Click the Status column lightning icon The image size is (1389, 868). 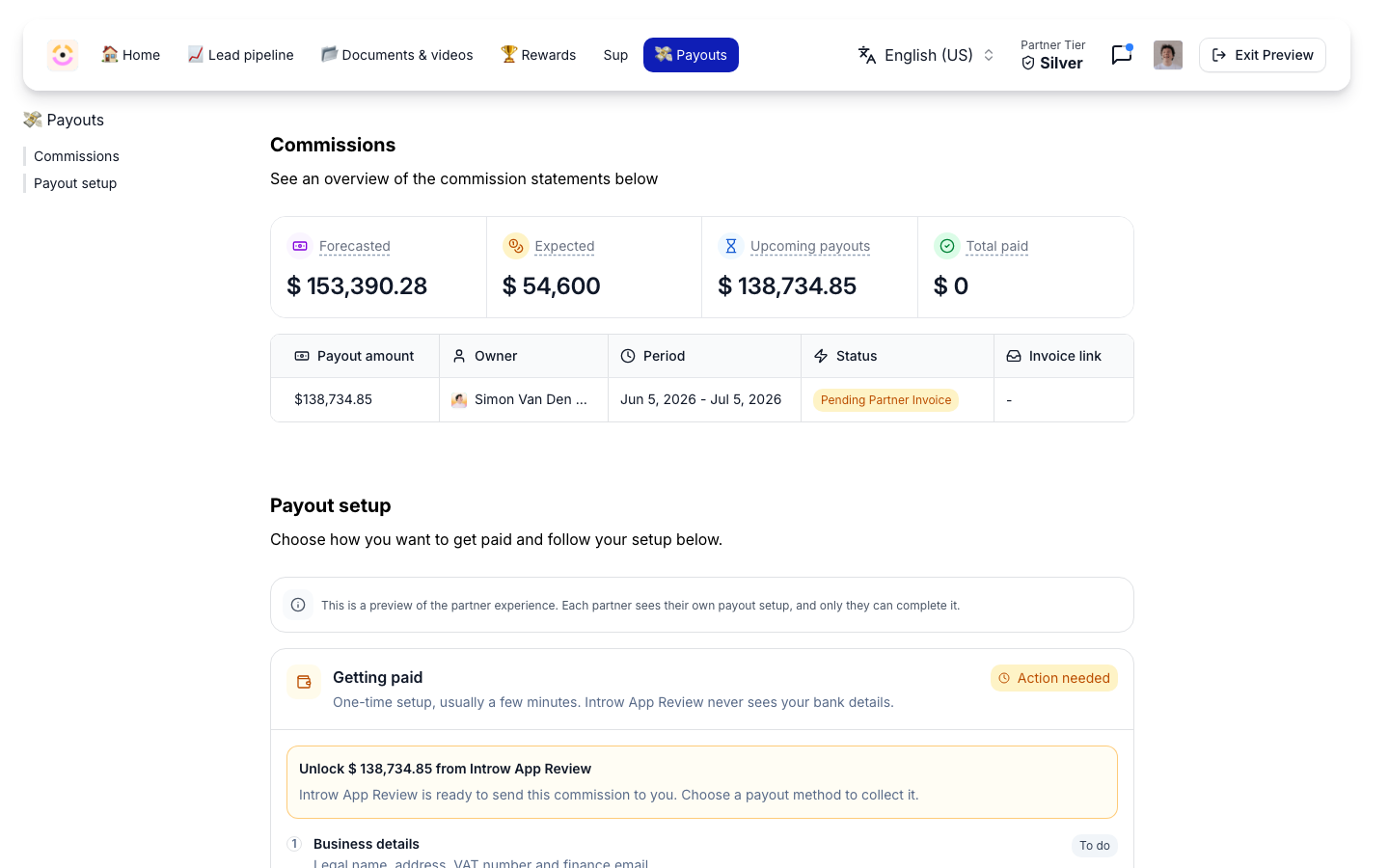[821, 356]
